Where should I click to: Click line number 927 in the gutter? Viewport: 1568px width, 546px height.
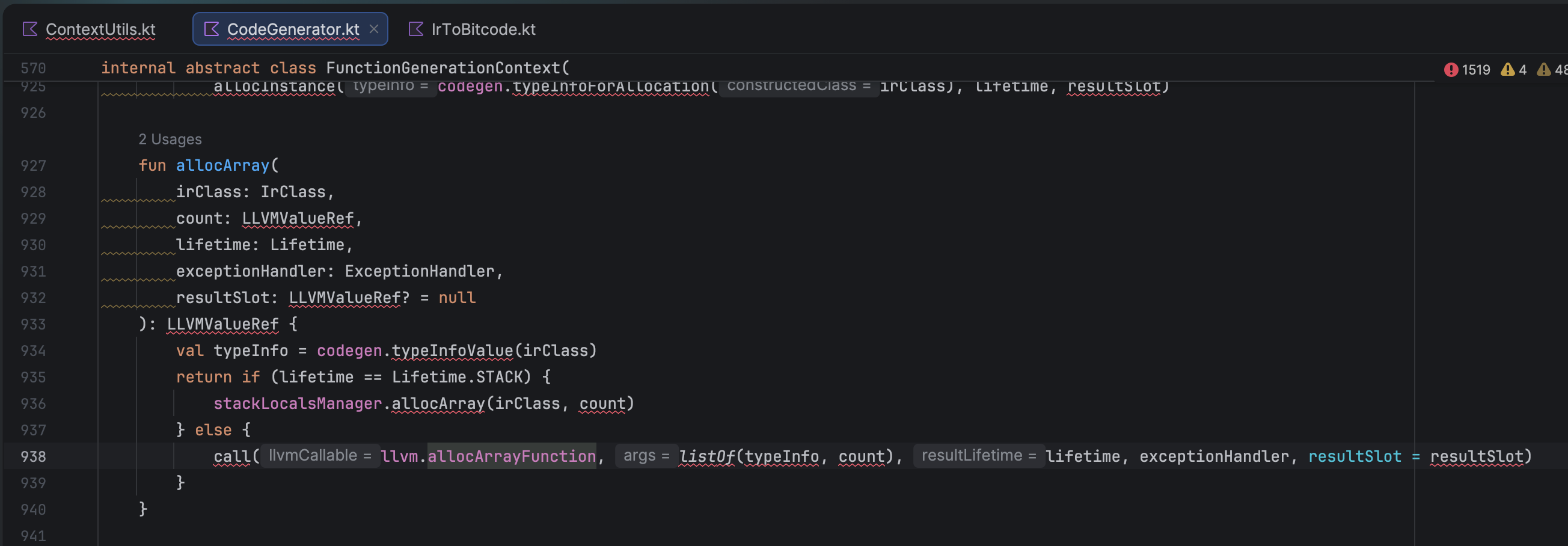point(34,165)
